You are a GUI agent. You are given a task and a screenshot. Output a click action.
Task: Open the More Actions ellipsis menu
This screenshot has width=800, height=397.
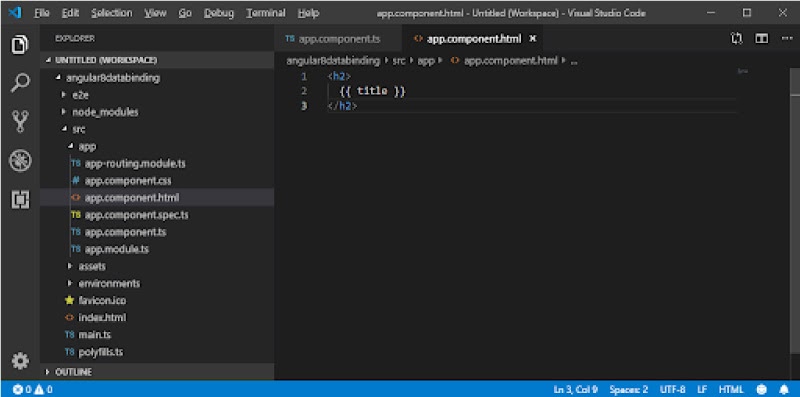(787, 39)
